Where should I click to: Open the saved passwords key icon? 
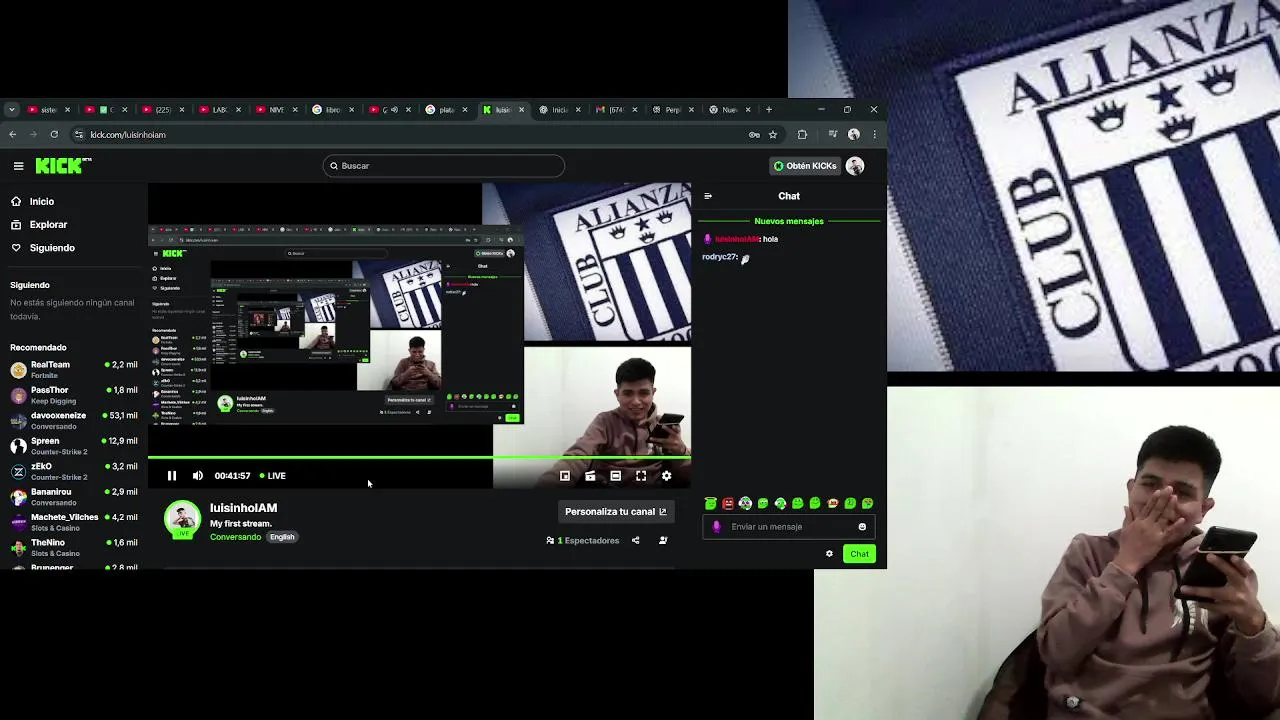pos(754,134)
